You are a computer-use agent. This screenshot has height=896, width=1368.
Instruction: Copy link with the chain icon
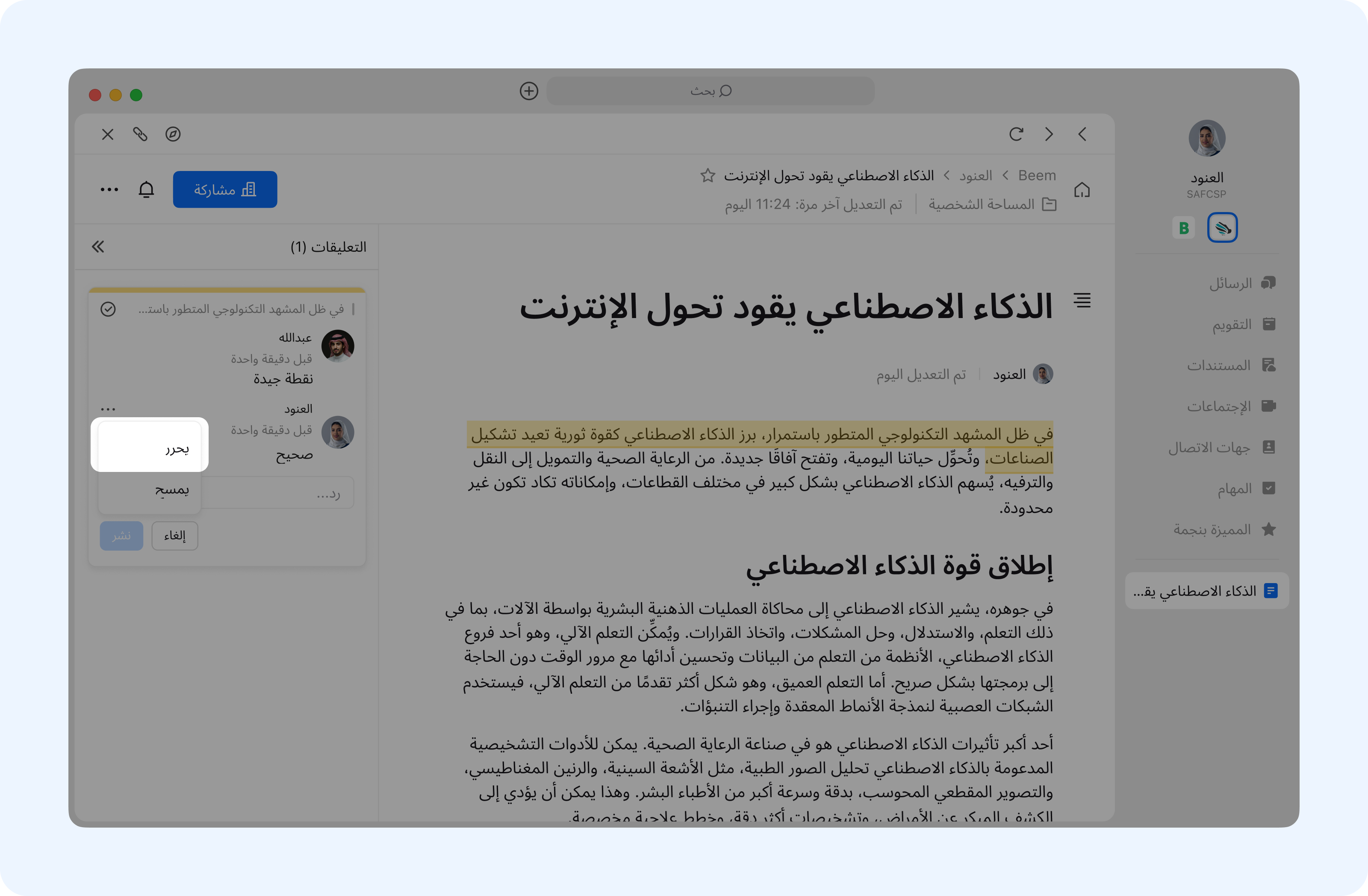click(140, 134)
